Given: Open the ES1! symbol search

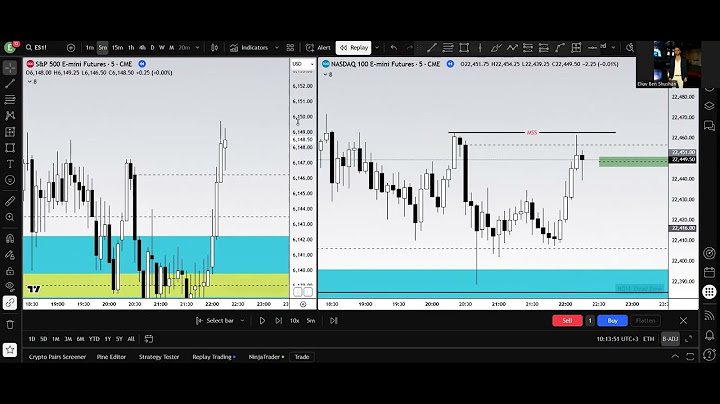Looking at the screenshot, I should pyautogui.click(x=37, y=47).
